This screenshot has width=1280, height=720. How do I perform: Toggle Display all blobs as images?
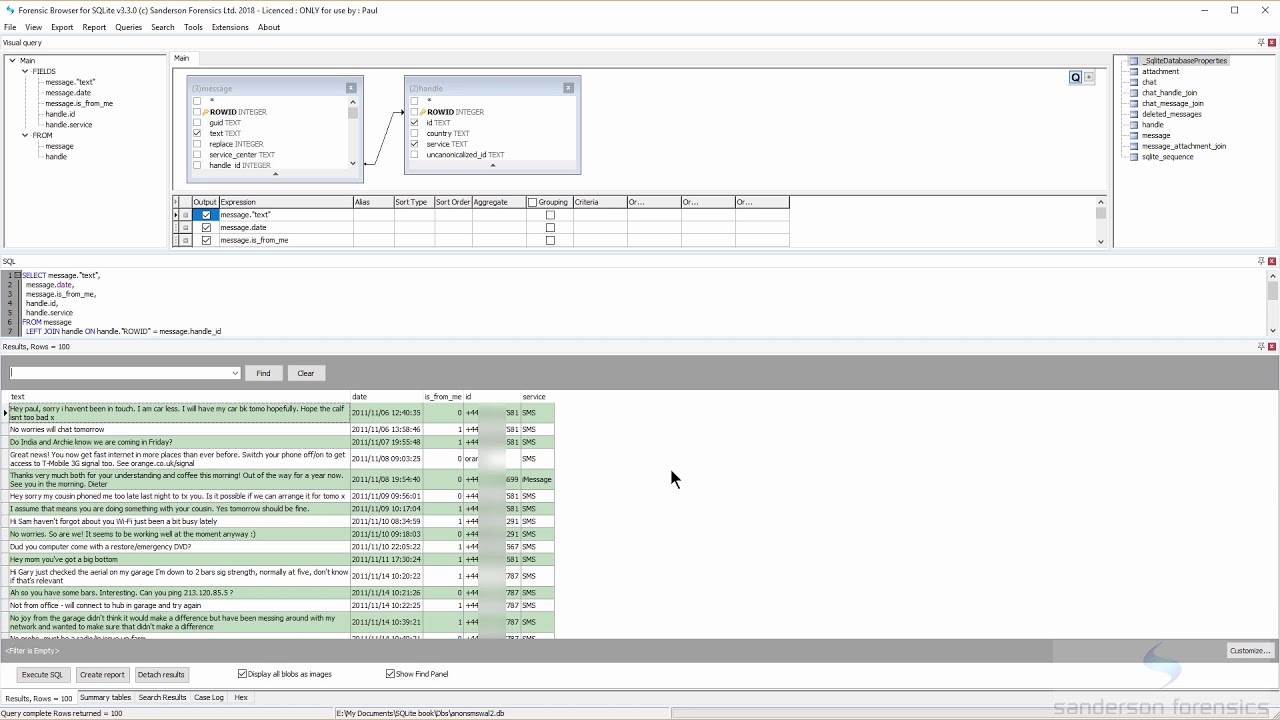pos(243,674)
